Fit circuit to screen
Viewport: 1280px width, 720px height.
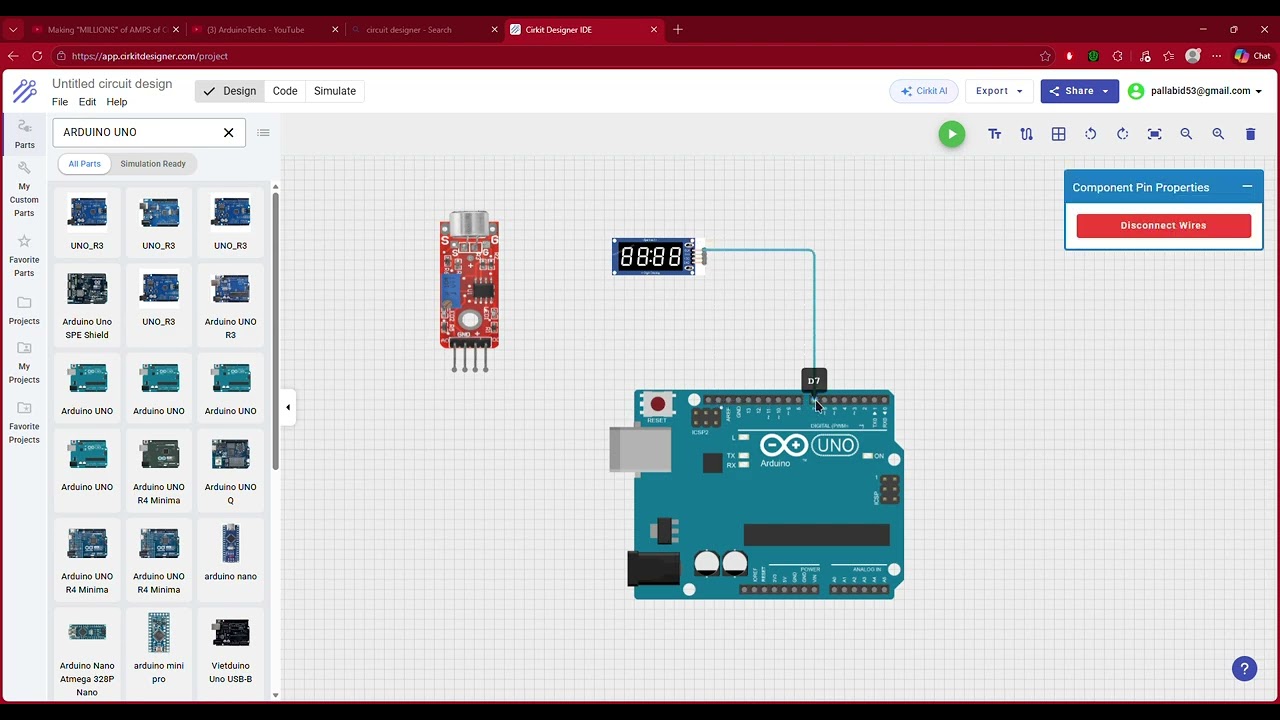(x=1155, y=134)
